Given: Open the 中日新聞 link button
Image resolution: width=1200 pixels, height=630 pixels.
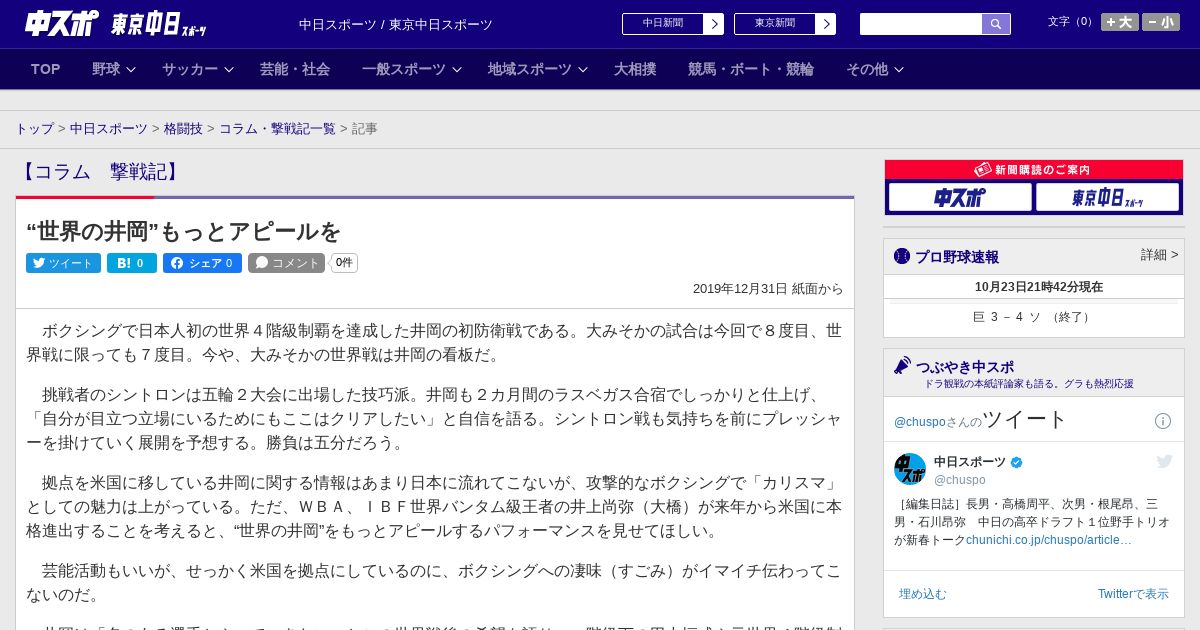Looking at the screenshot, I should 662,24.
